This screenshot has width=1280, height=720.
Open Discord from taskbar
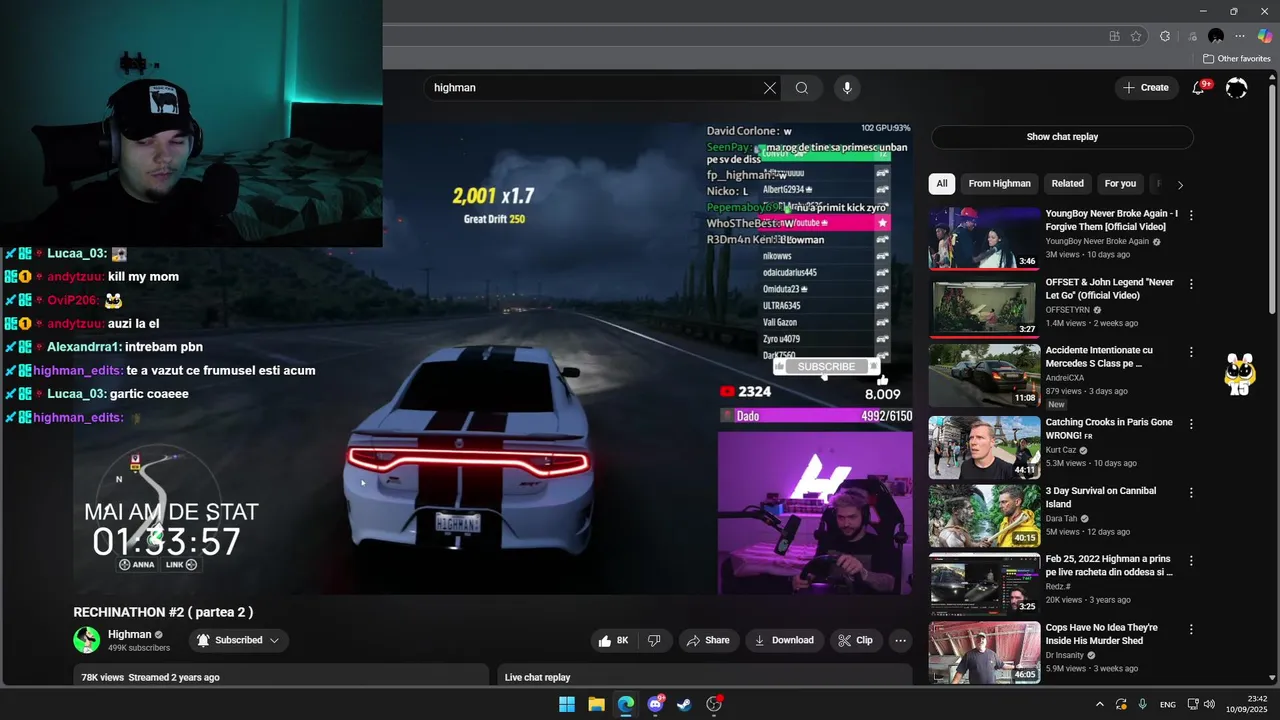(655, 704)
